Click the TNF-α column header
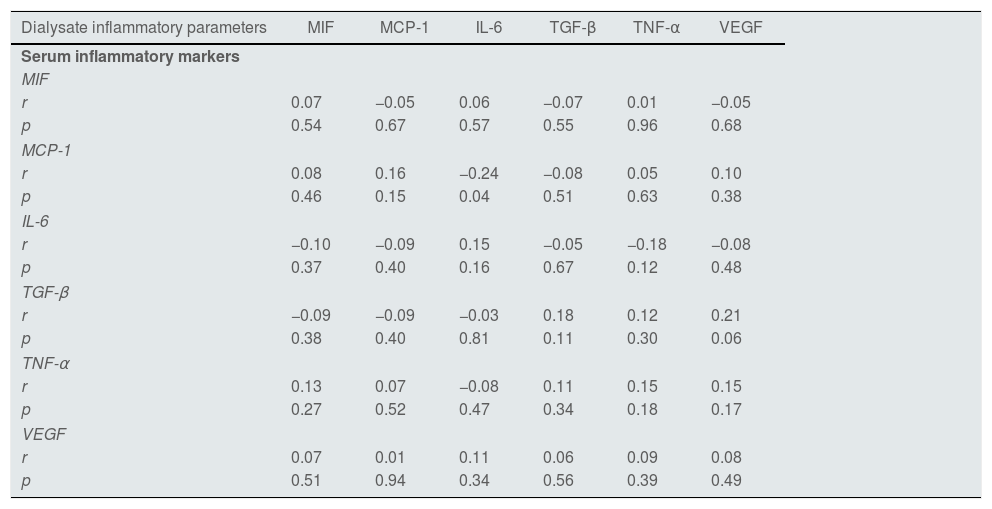Screen dimensions: 992x509 coord(656,28)
